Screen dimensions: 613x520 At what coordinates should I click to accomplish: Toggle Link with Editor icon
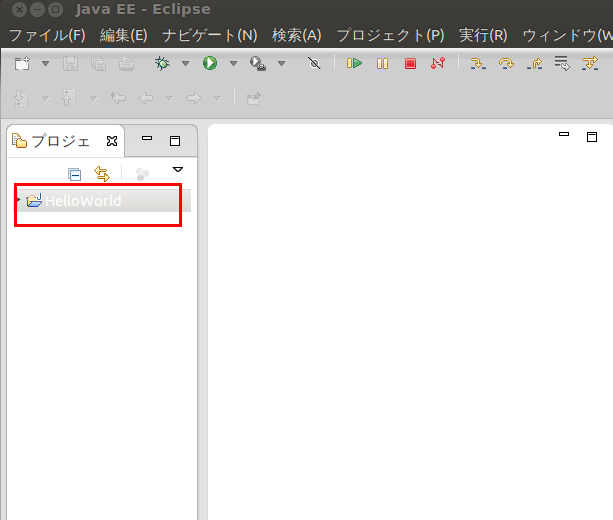click(x=102, y=174)
